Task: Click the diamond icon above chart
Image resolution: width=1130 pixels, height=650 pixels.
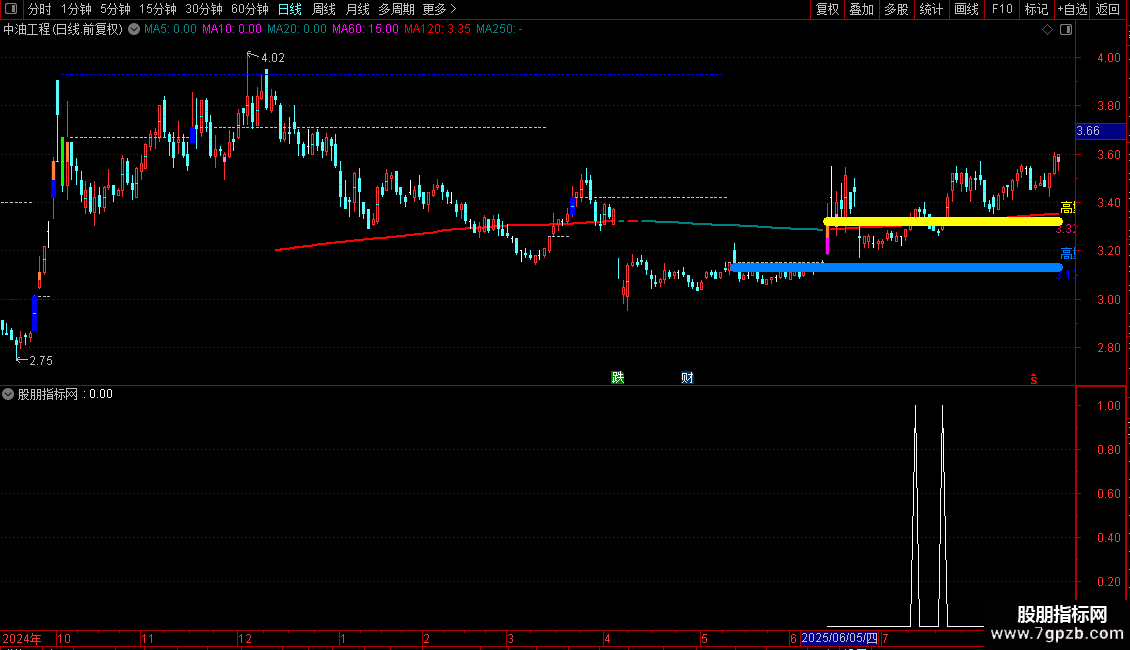Action: pyautogui.click(x=1048, y=30)
